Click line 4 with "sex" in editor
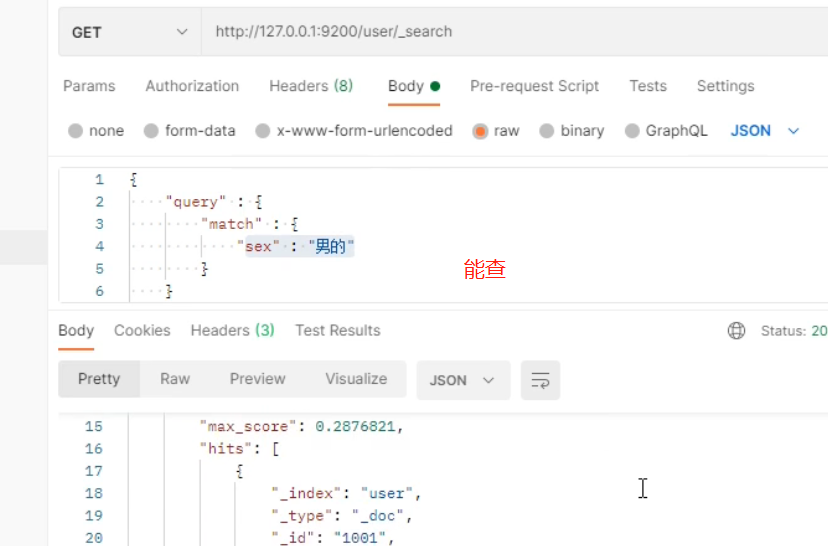Viewport: 828px width, 546px height. point(295,247)
